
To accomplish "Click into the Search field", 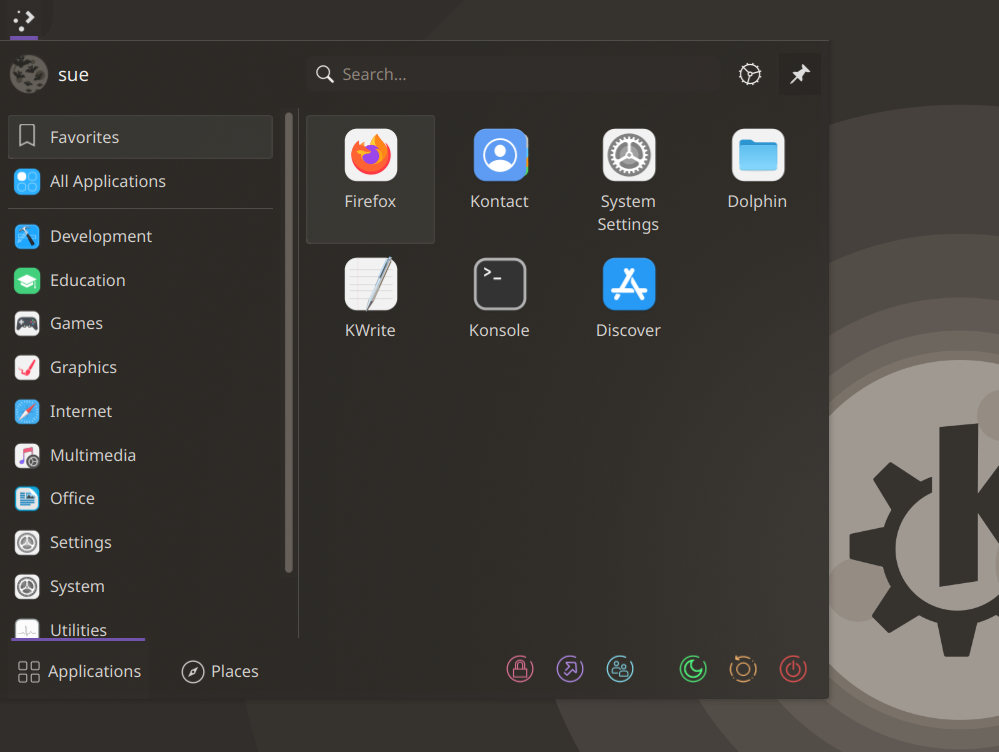I will [x=514, y=75].
